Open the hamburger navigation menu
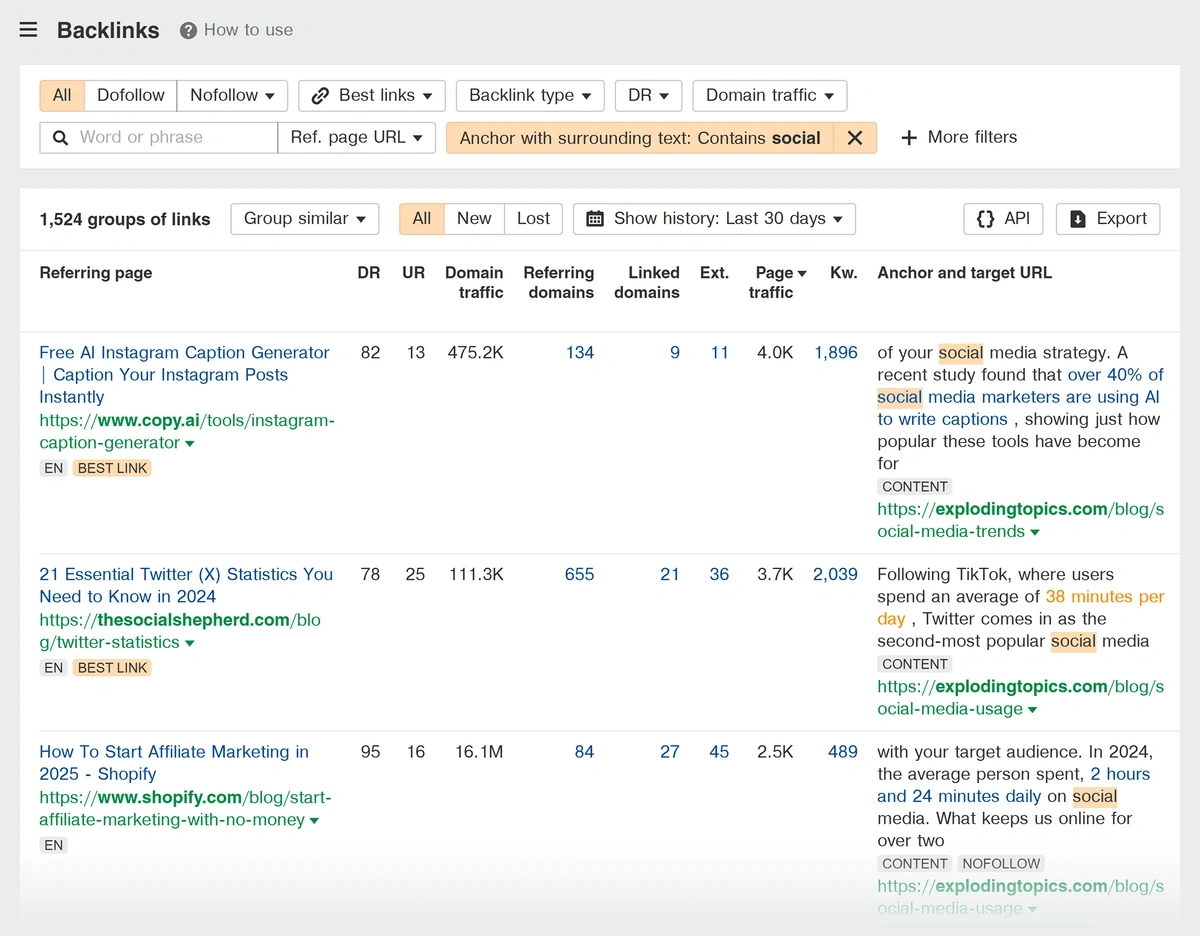 [x=28, y=30]
